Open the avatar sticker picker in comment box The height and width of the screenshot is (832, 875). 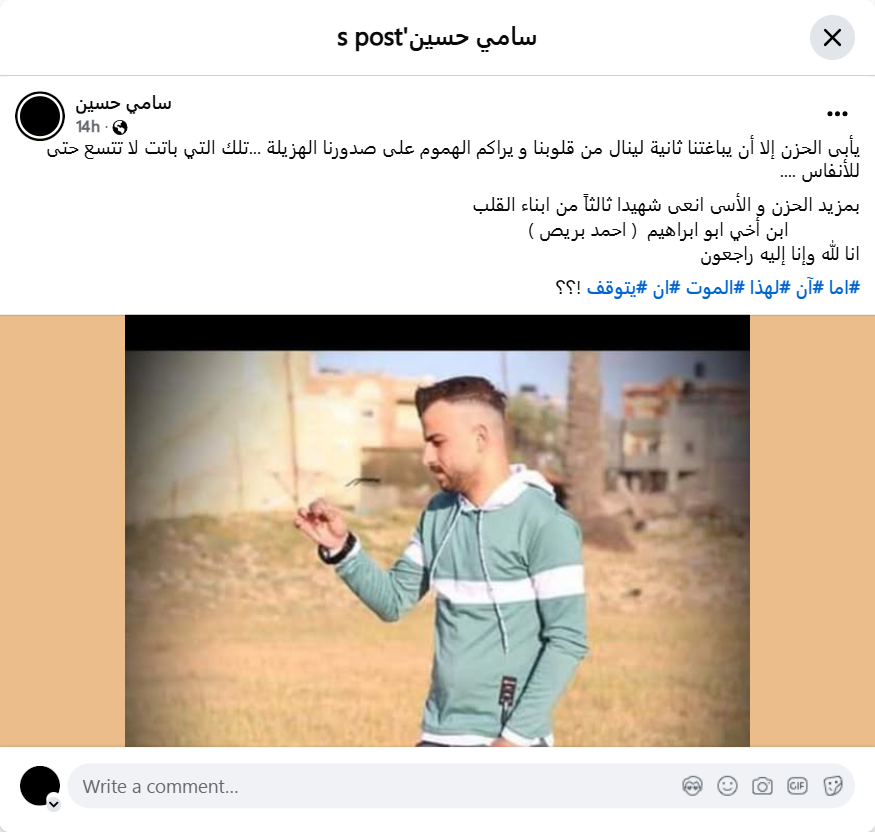pyautogui.click(x=693, y=786)
